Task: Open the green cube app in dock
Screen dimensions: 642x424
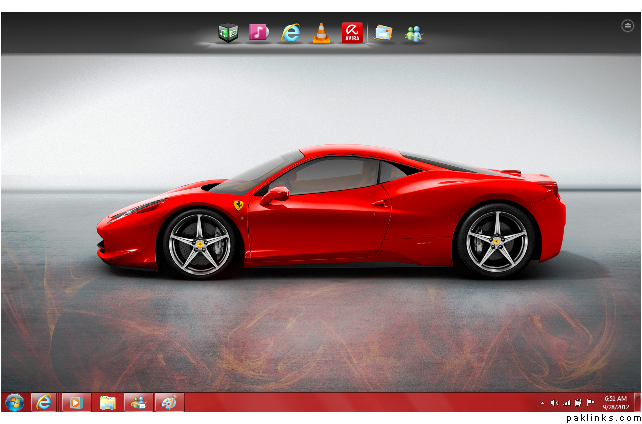Action: 228,33
